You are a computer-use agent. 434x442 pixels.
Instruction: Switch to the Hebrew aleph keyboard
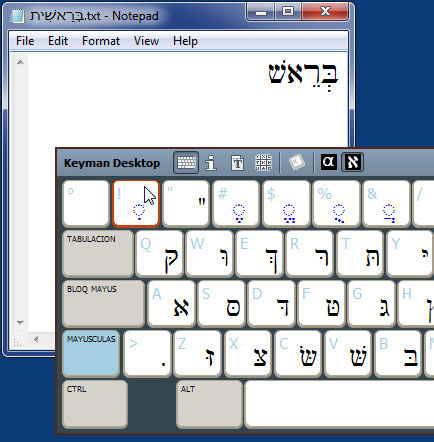[353, 162]
